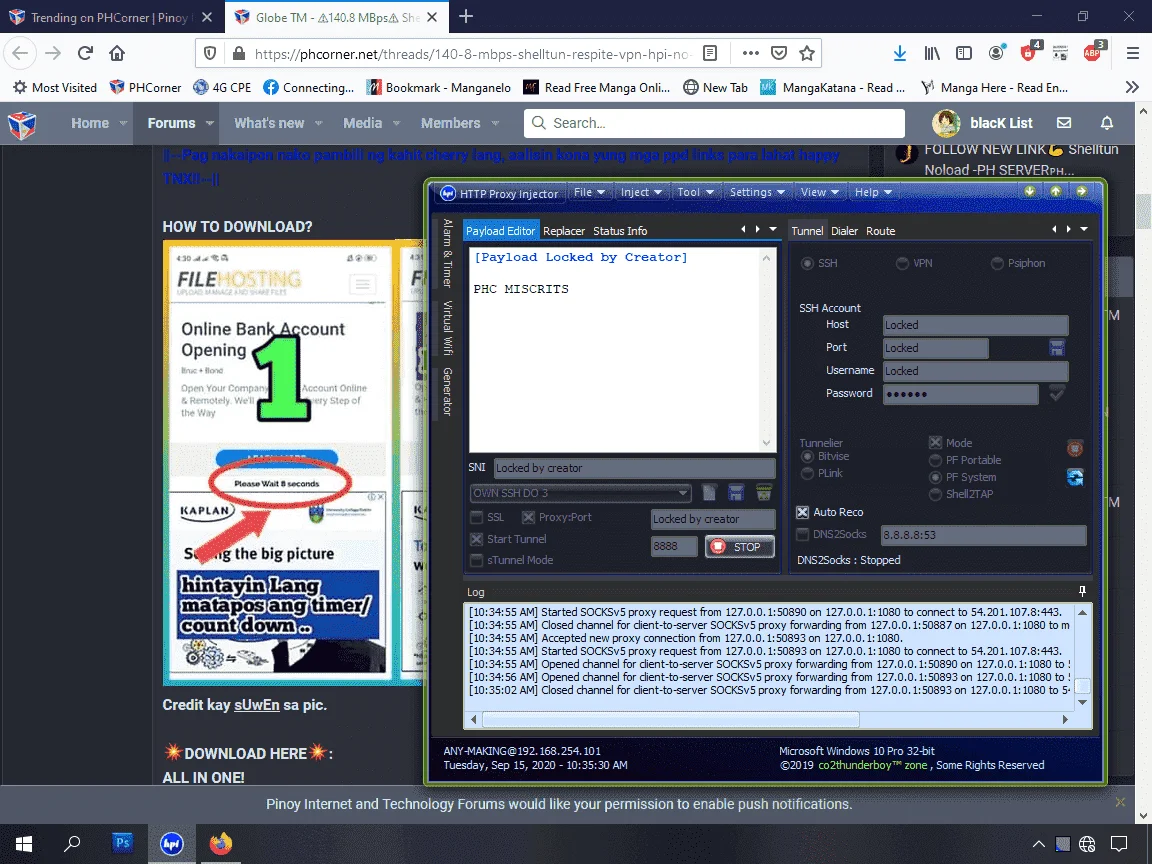This screenshot has height=864, width=1152.
Task: Click the green up-arrow button in the HPI title bar
Action: 1056,191
